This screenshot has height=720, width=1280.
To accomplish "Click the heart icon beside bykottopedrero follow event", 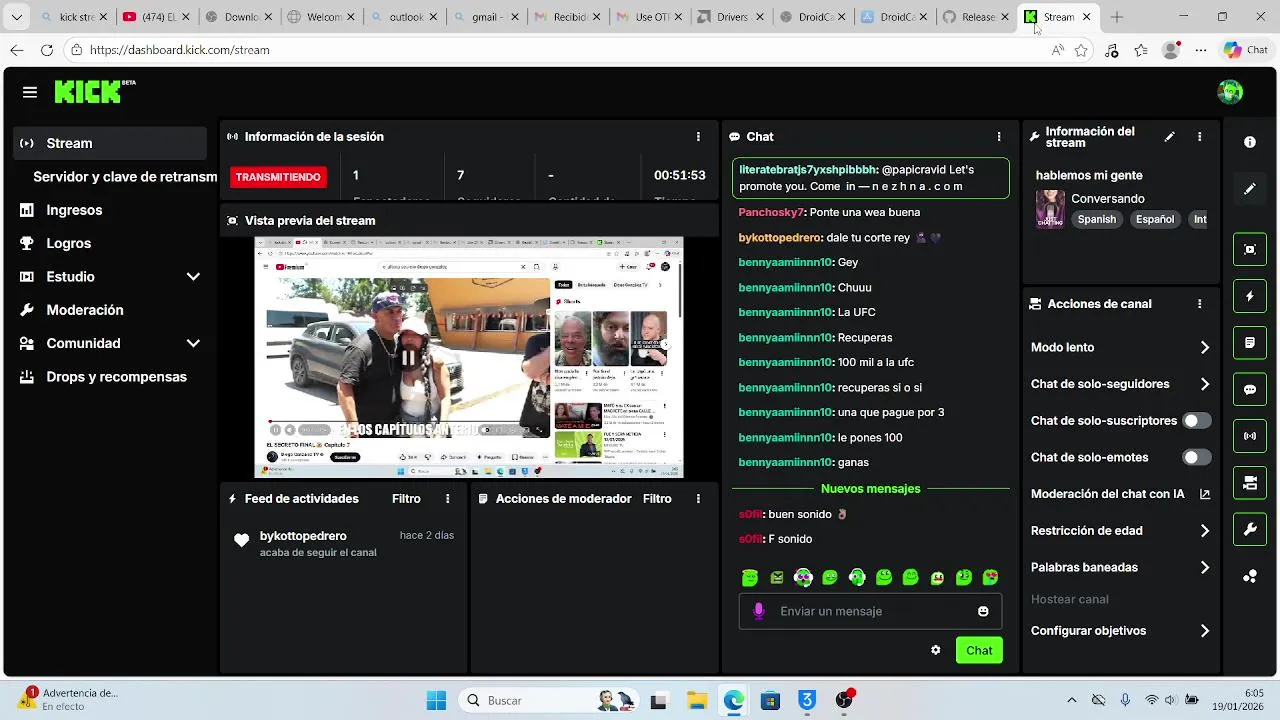I will (241, 540).
